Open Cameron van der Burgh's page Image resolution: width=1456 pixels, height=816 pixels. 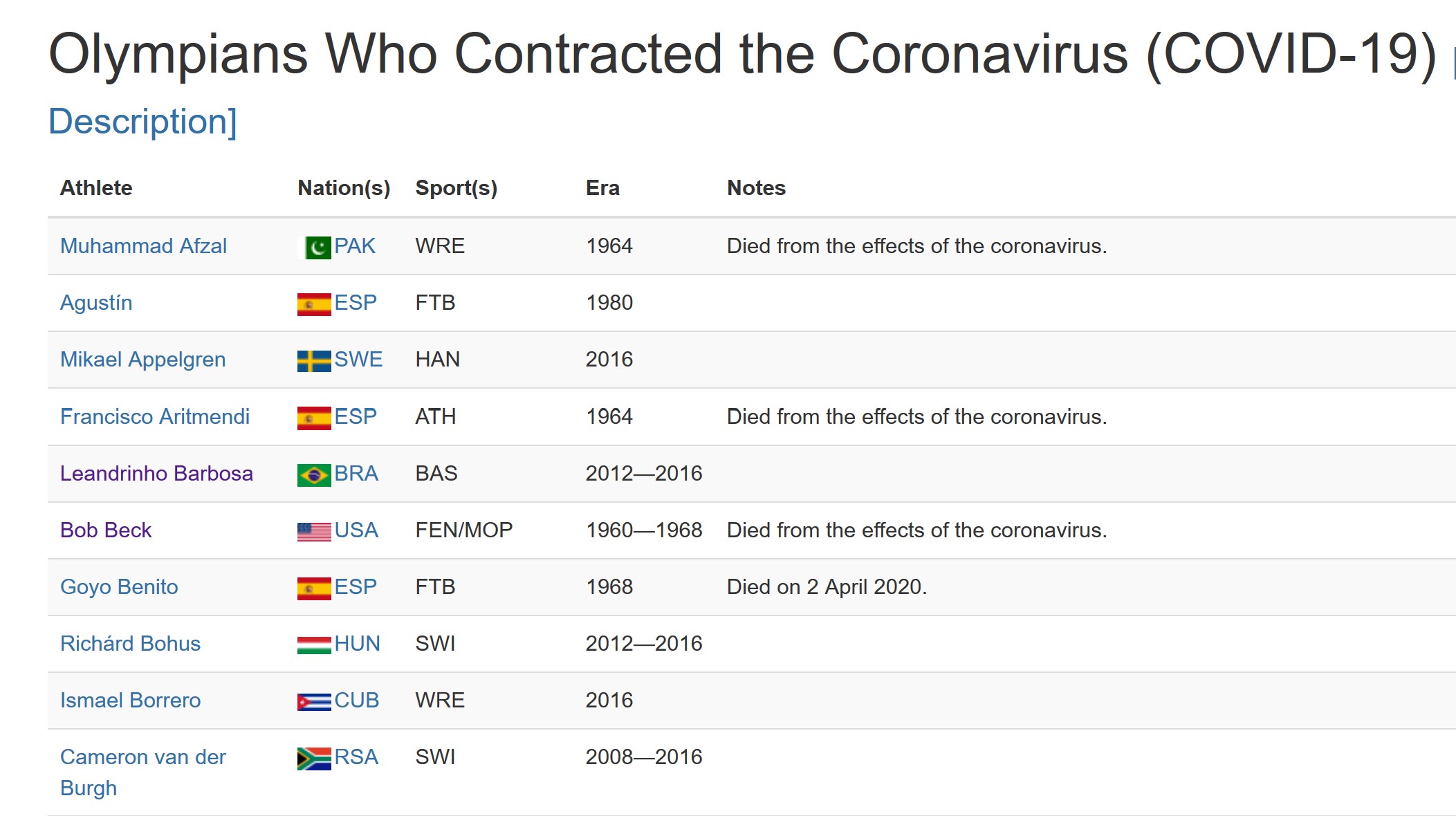point(142,772)
